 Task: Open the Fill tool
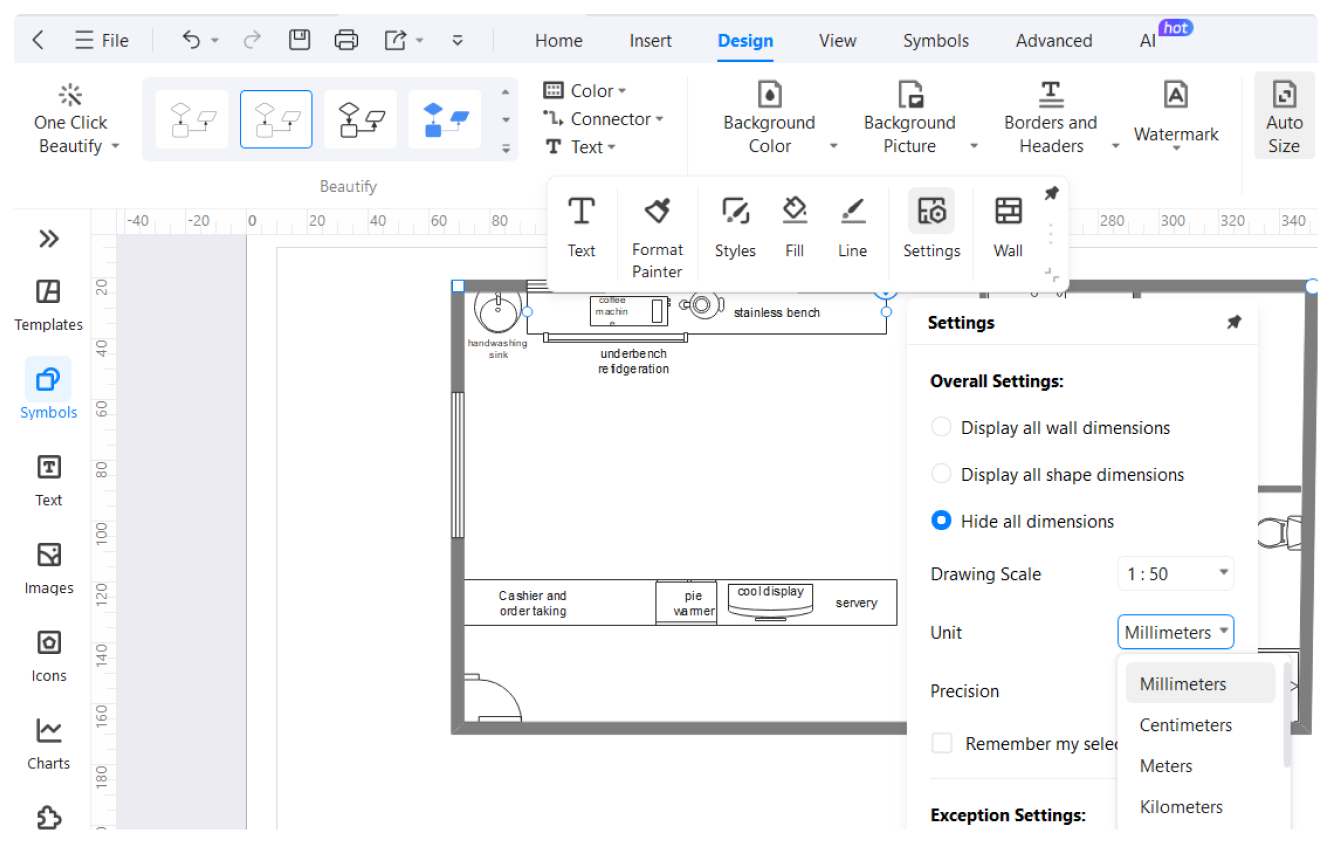click(x=795, y=227)
